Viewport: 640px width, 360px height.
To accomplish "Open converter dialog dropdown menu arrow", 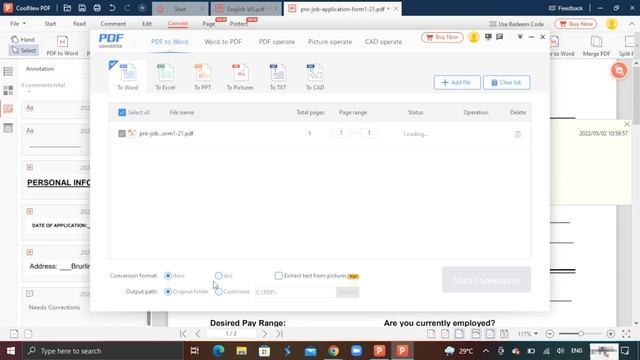I will pyautogui.click(x=520, y=37).
